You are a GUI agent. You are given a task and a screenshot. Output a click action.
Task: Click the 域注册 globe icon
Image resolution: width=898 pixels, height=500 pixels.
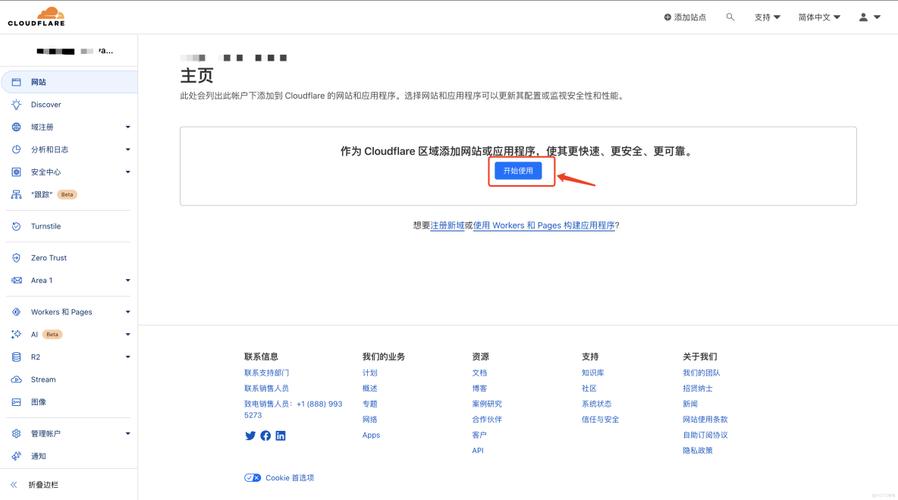17,127
